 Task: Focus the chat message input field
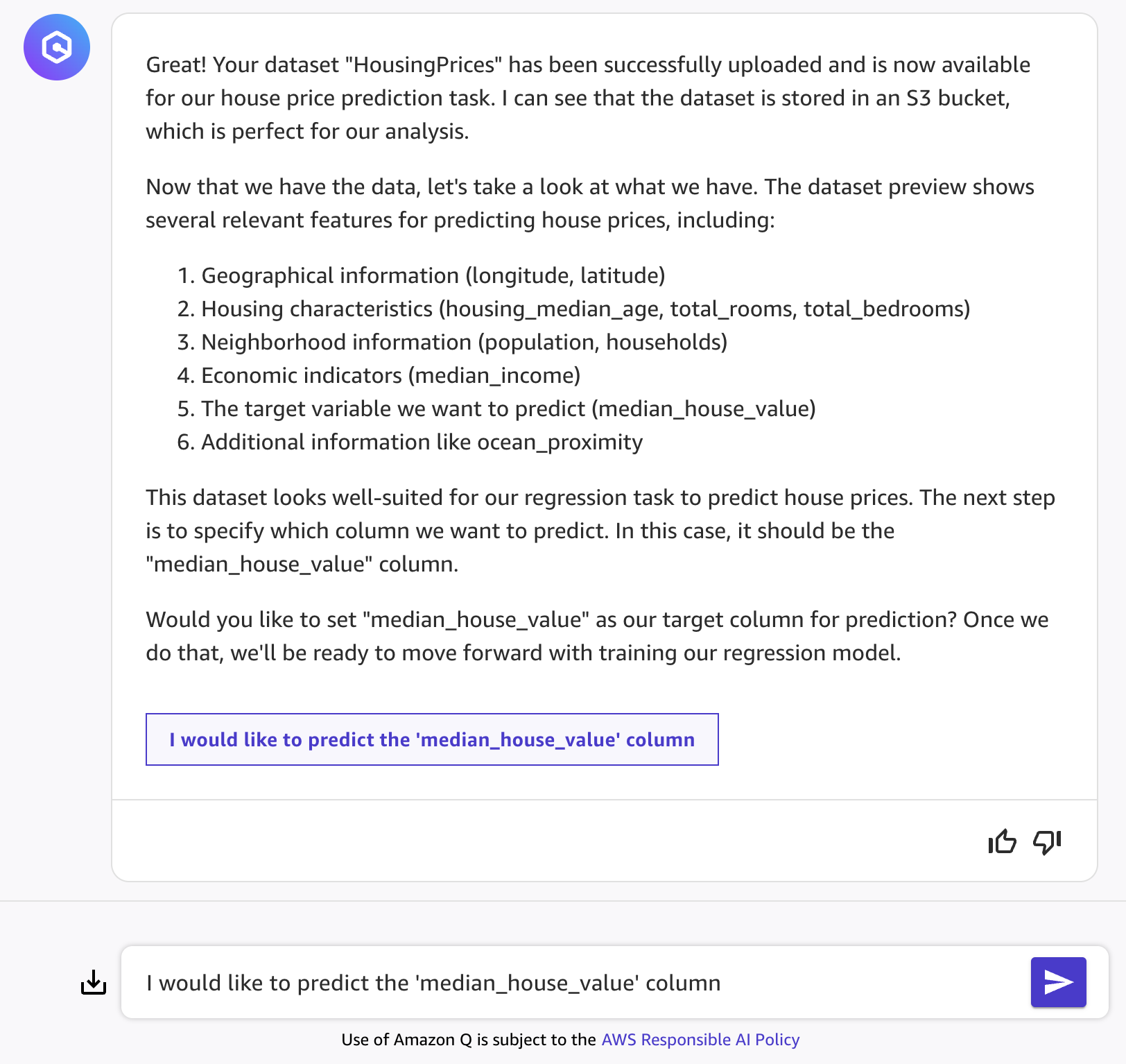click(x=575, y=982)
